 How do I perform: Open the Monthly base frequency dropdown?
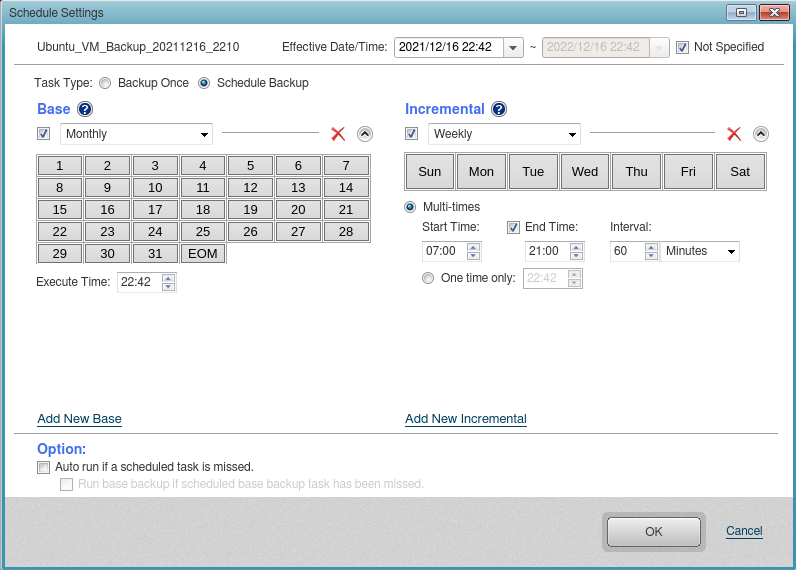204,134
